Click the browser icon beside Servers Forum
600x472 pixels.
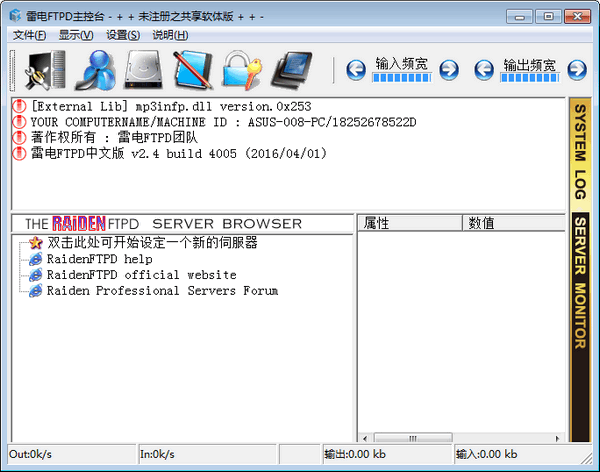(36, 291)
